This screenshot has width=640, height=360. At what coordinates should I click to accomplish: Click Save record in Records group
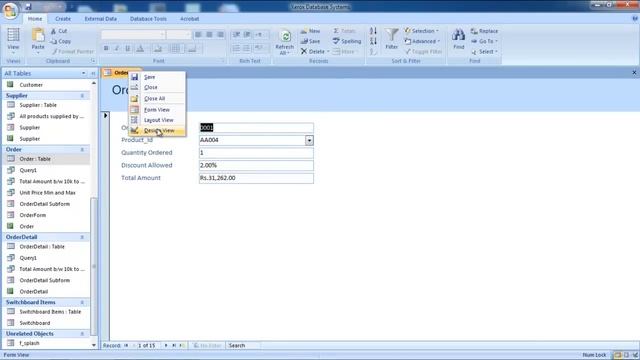(311, 41)
